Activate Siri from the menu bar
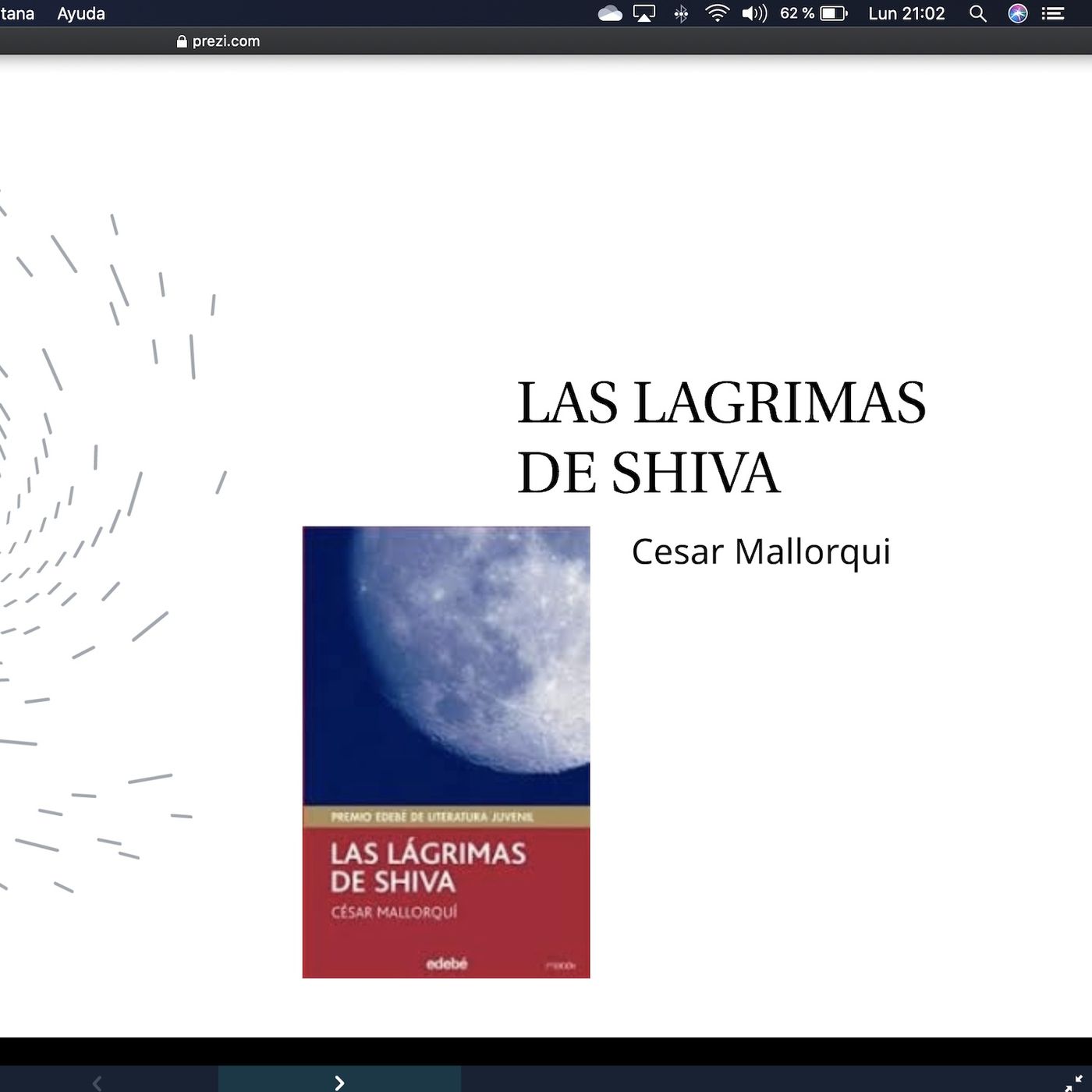The width and height of the screenshot is (1092, 1092). (1016, 13)
